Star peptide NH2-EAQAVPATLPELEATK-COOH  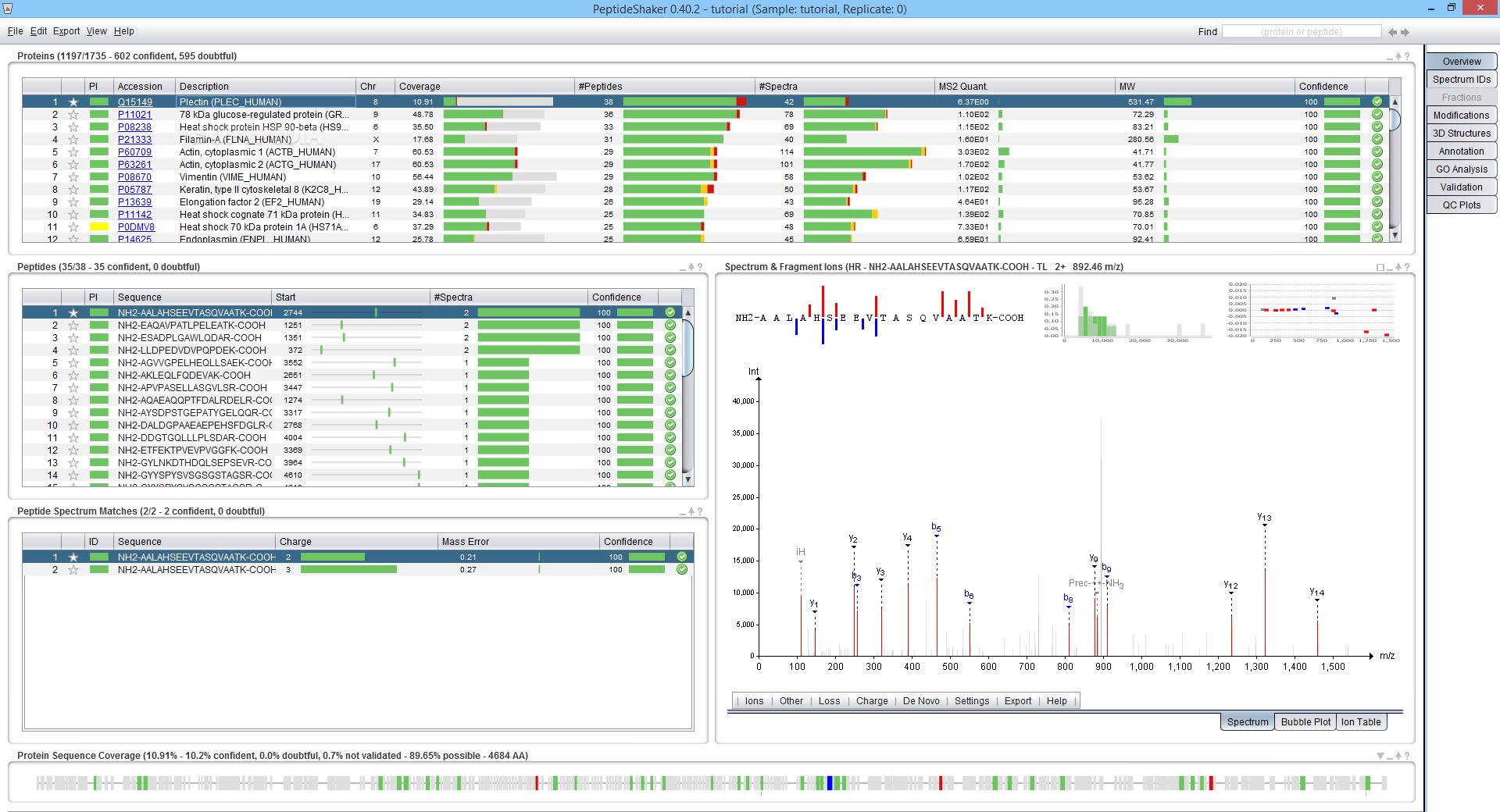pyautogui.click(x=73, y=326)
